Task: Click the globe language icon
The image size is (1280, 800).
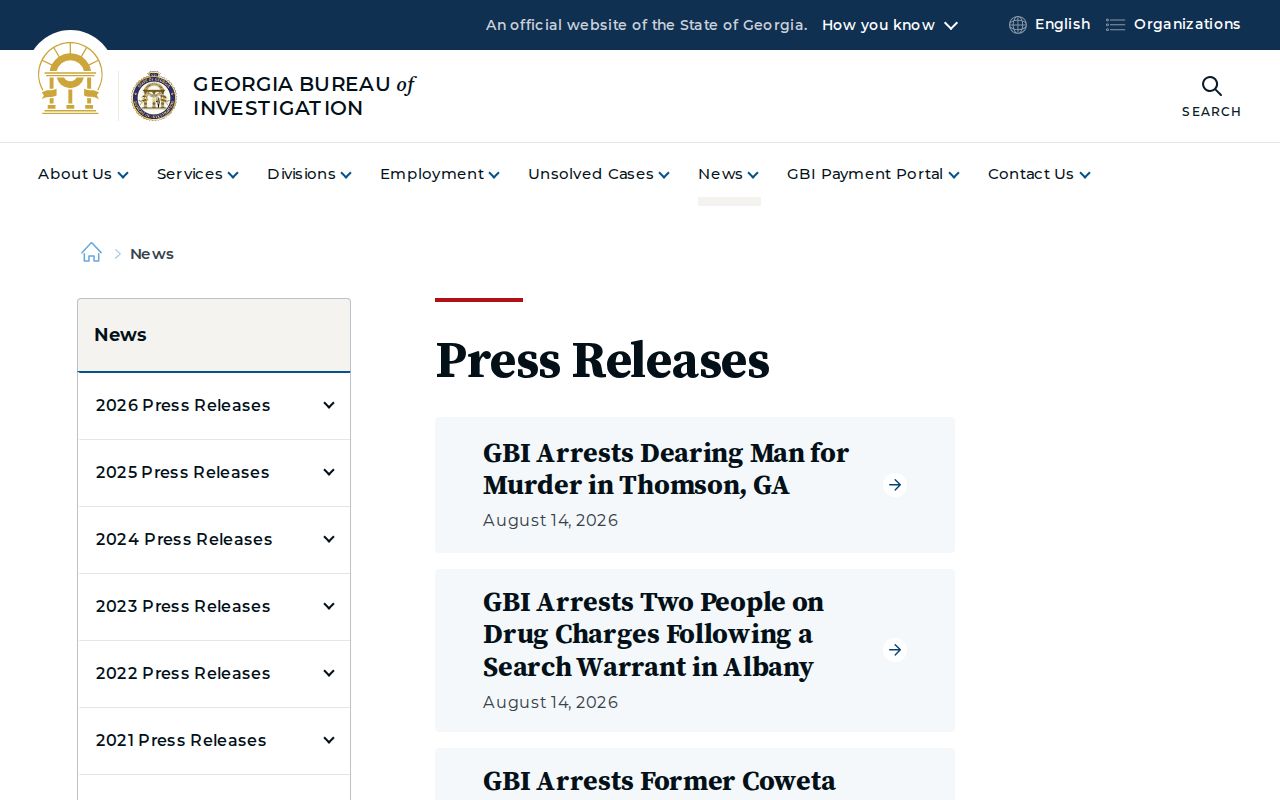Action: click(x=1018, y=25)
